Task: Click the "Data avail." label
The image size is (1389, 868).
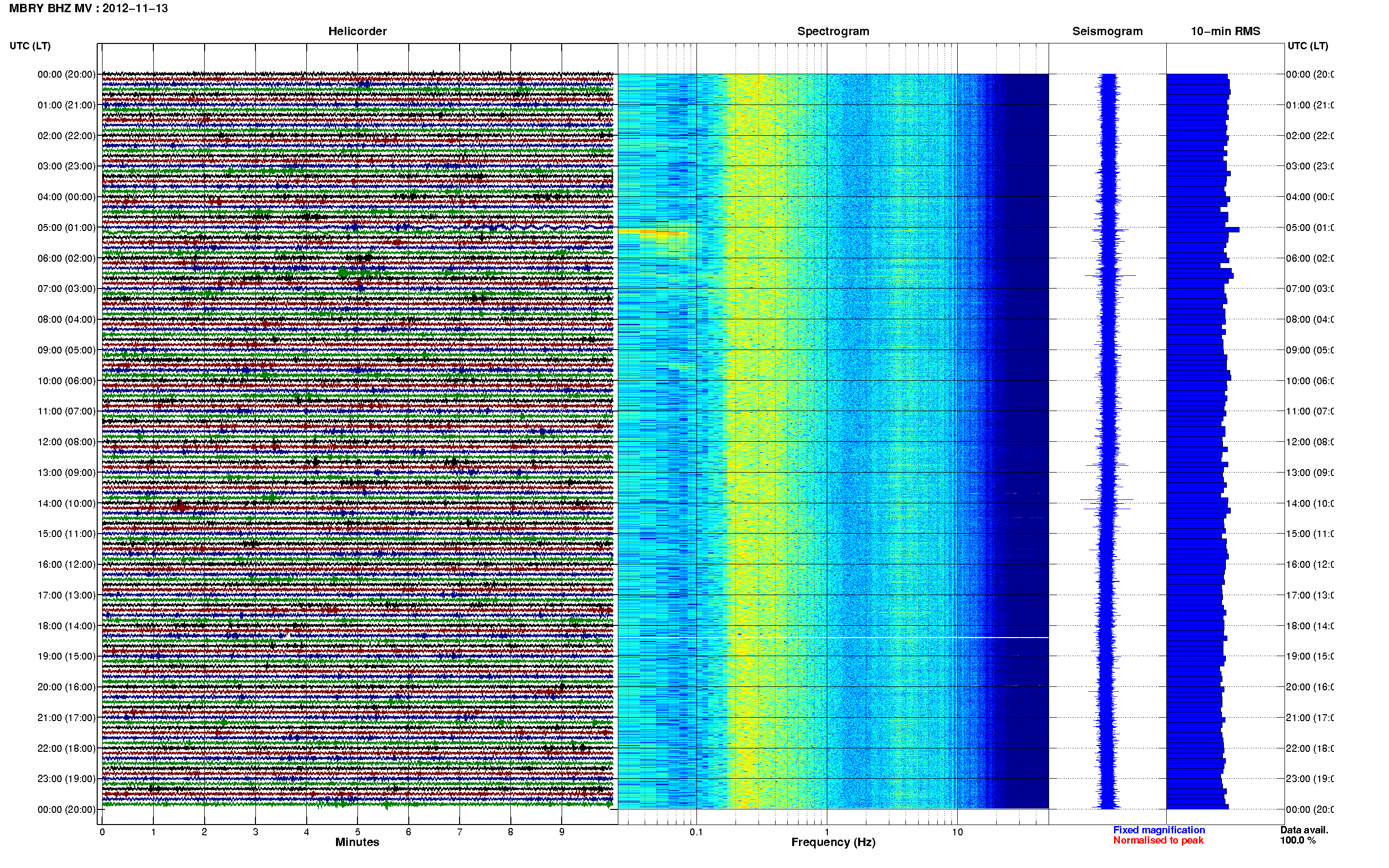Action: [1304, 830]
